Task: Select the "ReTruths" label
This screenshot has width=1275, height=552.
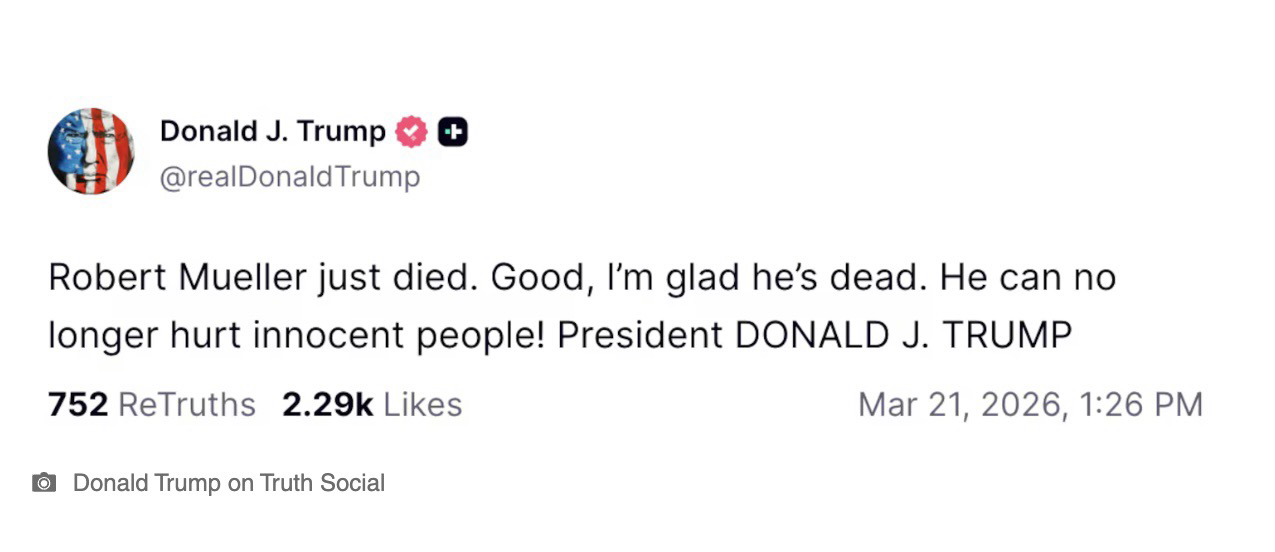Action: (187, 404)
